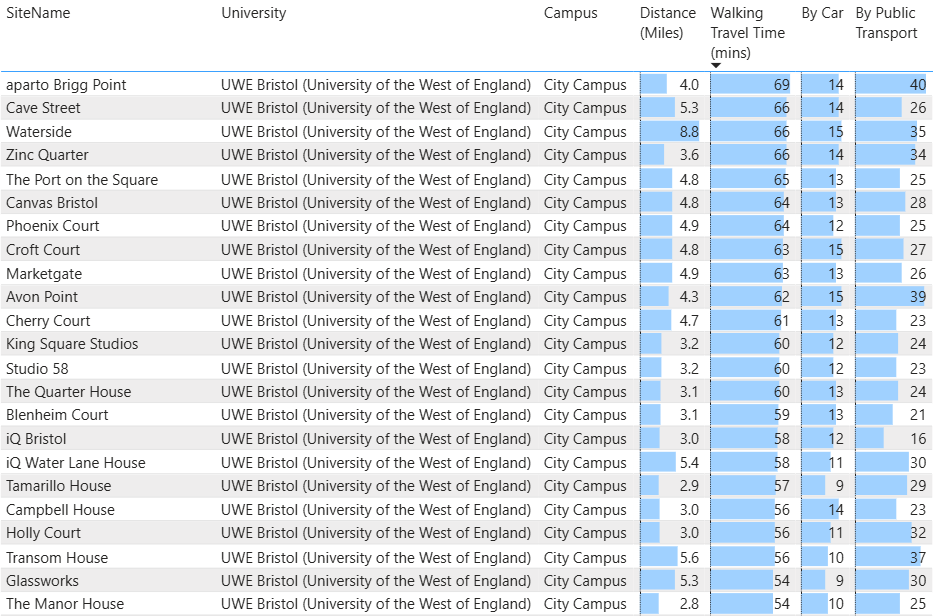The width and height of the screenshot is (942, 616).
Task: Sort by the SiteName column header
Action: point(38,13)
